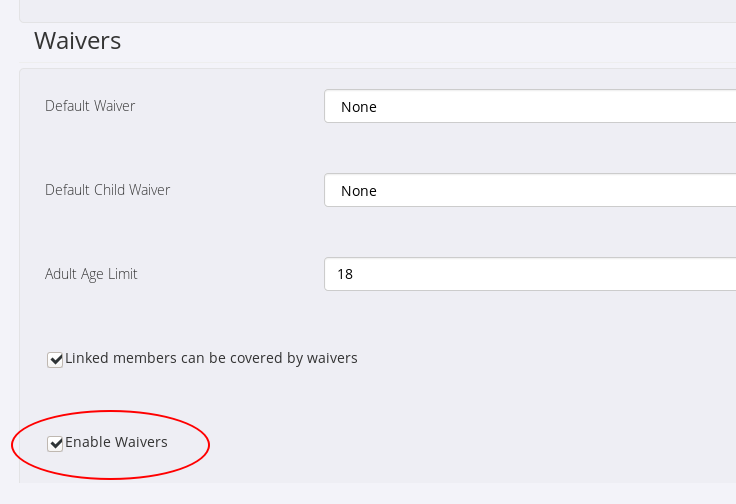Toggle the Enable Waivers checkbox
The image size is (736, 504).
tap(55, 443)
